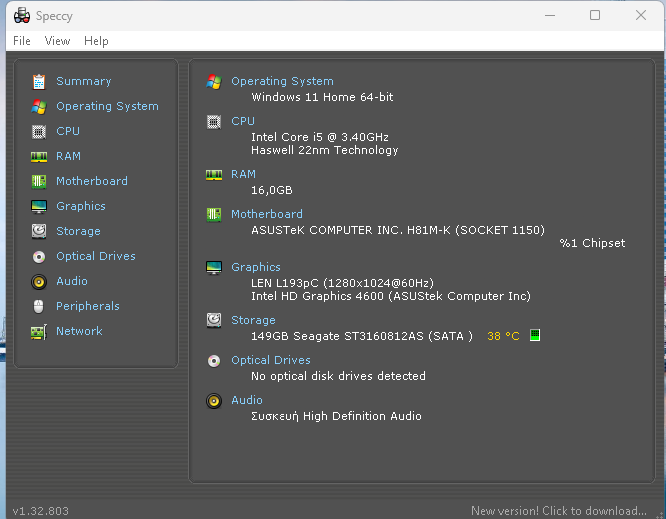Click the green temperature status icon beside 38 °C
The image size is (666, 519).
coord(535,335)
